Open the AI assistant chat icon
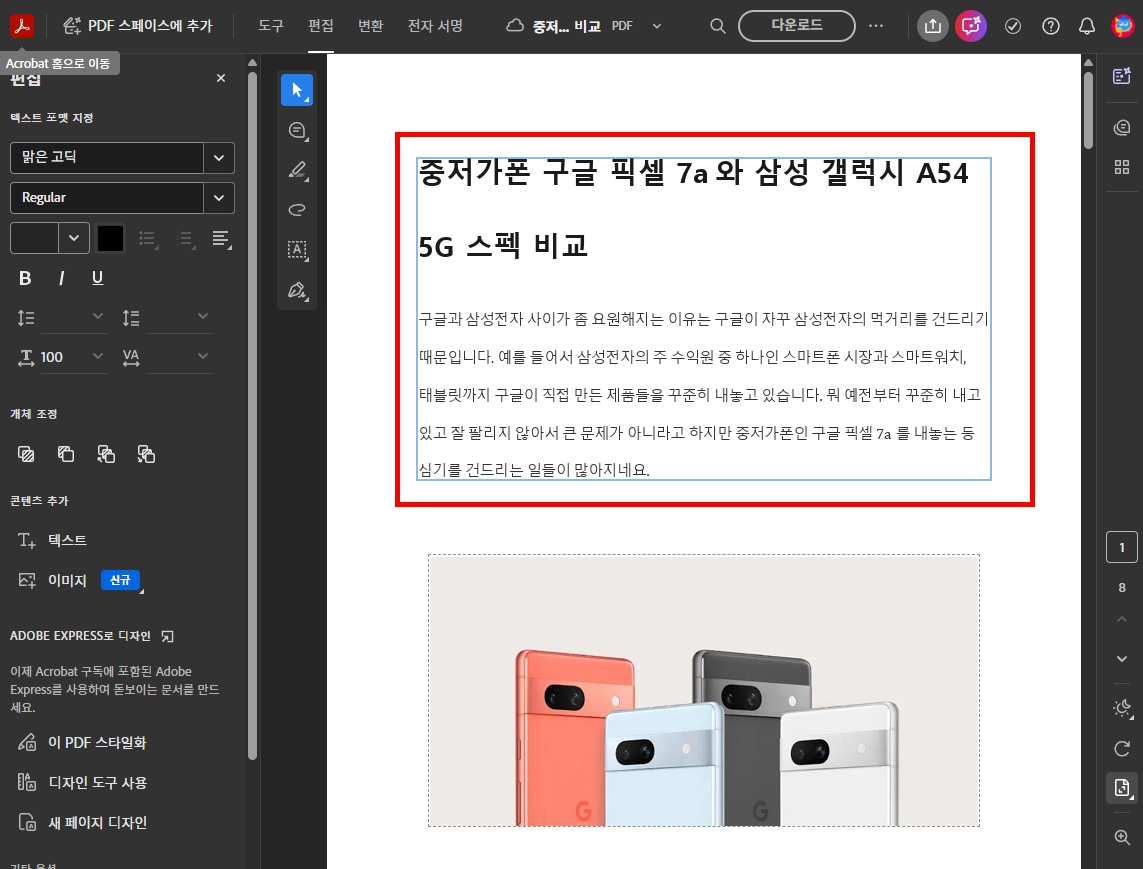The image size is (1143, 869). click(x=971, y=26)
